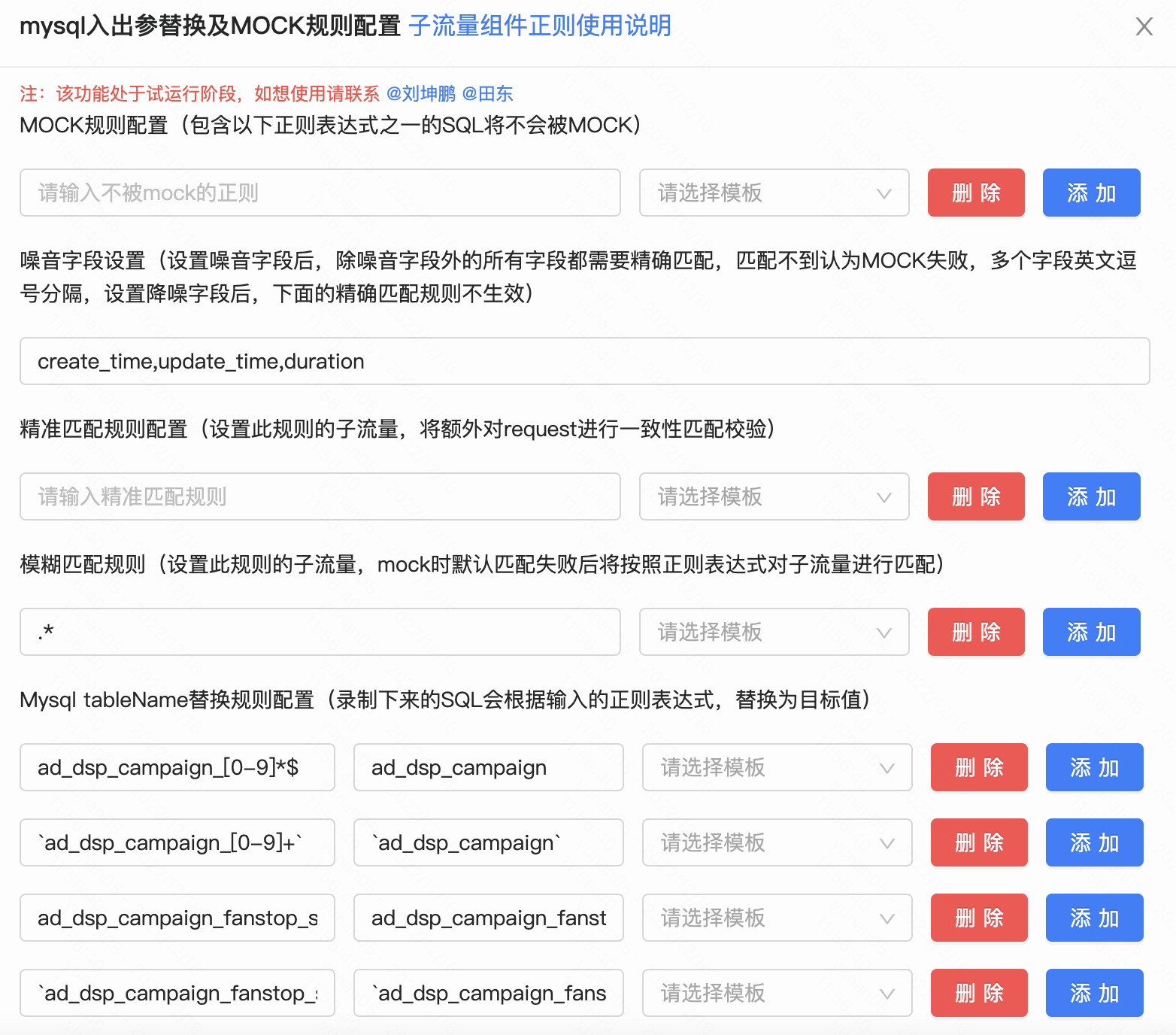Open the template dropdown in 精准匹配 row
Image resolution: width=1176 pixels, height=1035 pixels.
pyautogui.click(x=774, y=496)
